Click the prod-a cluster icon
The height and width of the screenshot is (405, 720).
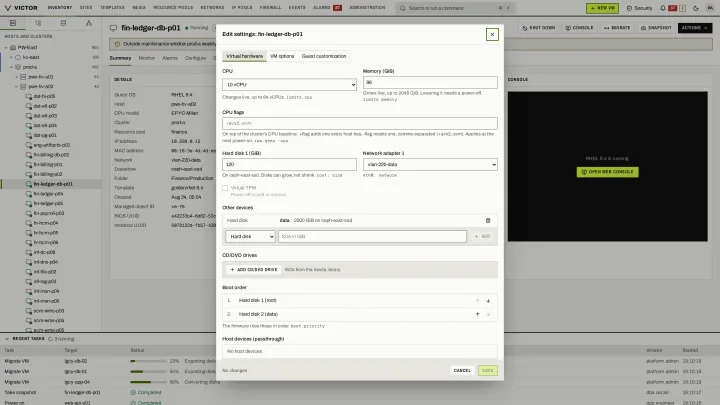point(18,67)
